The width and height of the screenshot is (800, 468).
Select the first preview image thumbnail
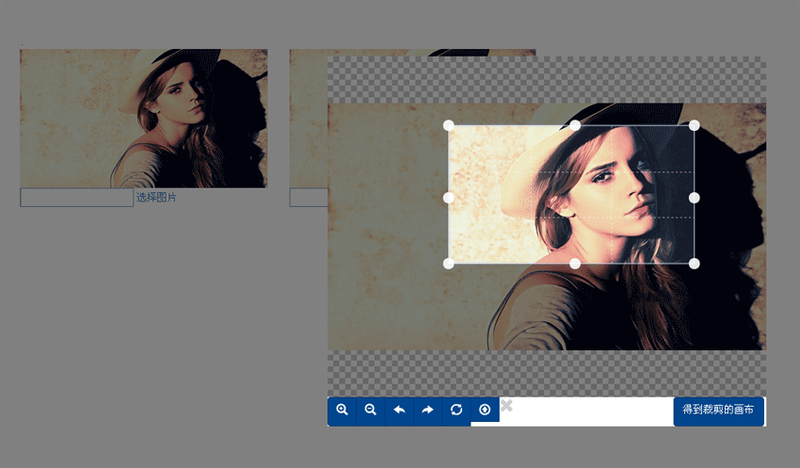tap(143, 118)
